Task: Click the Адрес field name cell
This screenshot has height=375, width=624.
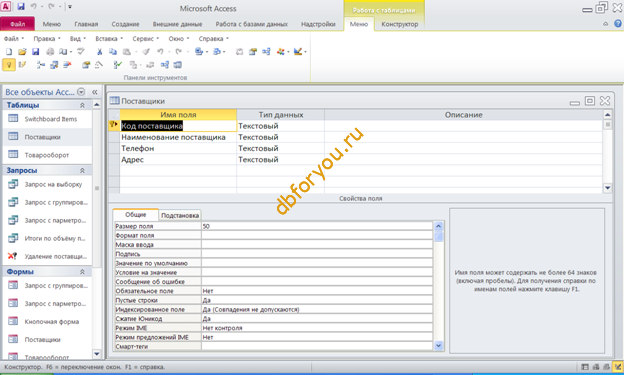Action: 178,160
